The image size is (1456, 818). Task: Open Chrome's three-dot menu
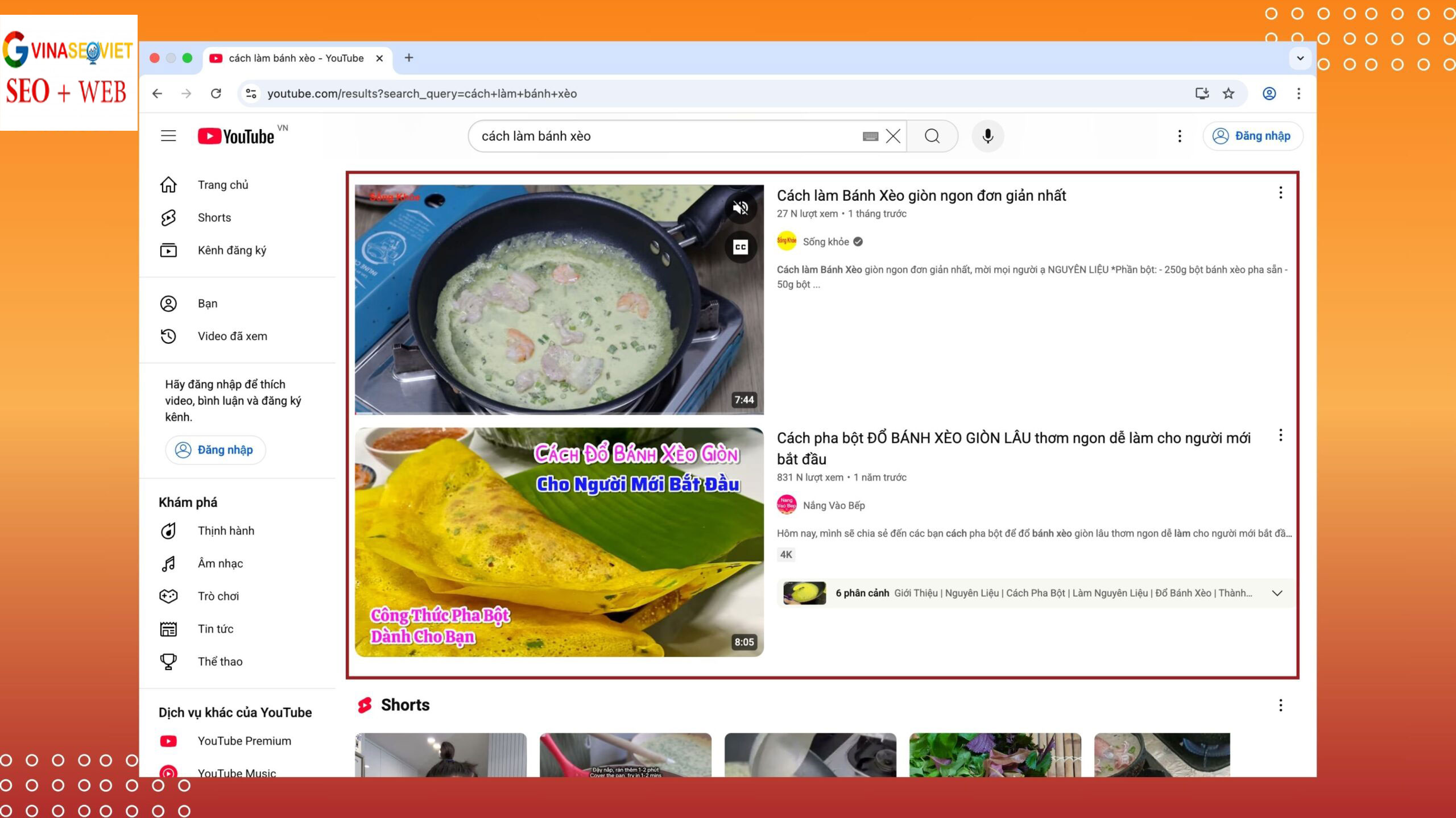tap(1299, 93)
